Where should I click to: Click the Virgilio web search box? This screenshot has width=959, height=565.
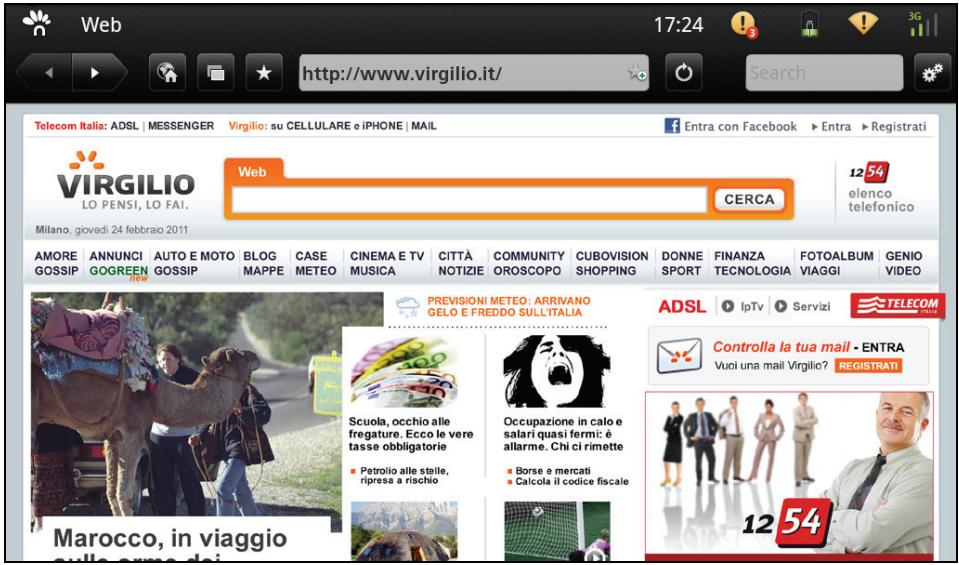[469, 200]
